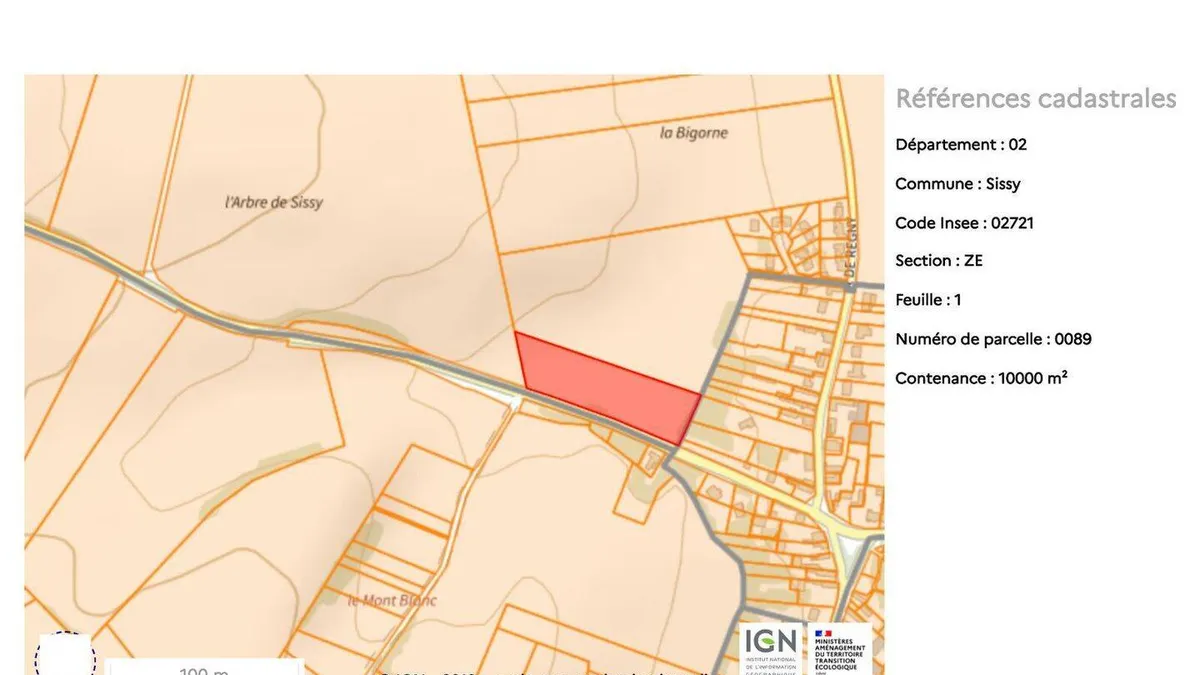Select the "Département : 02" line
This screenshot has width=1200, height=675.
[961, 144]
